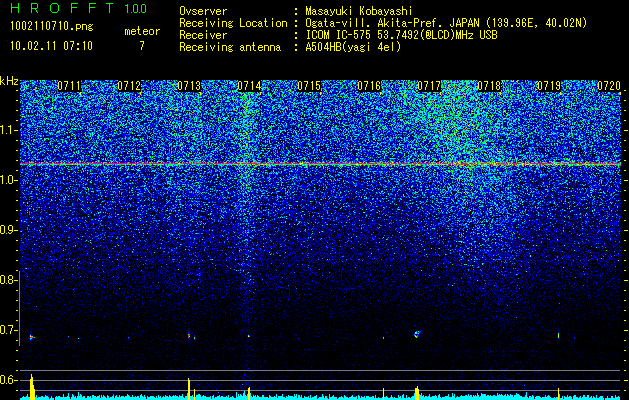Click the tallest yellow power spike at left
629x400 pixels.
coord(32,387)
